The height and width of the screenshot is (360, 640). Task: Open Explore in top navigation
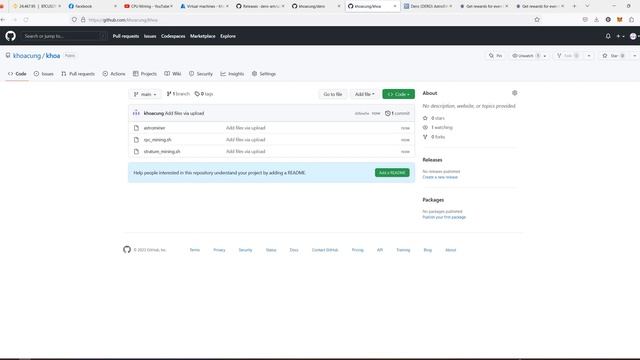click(228, 36)
